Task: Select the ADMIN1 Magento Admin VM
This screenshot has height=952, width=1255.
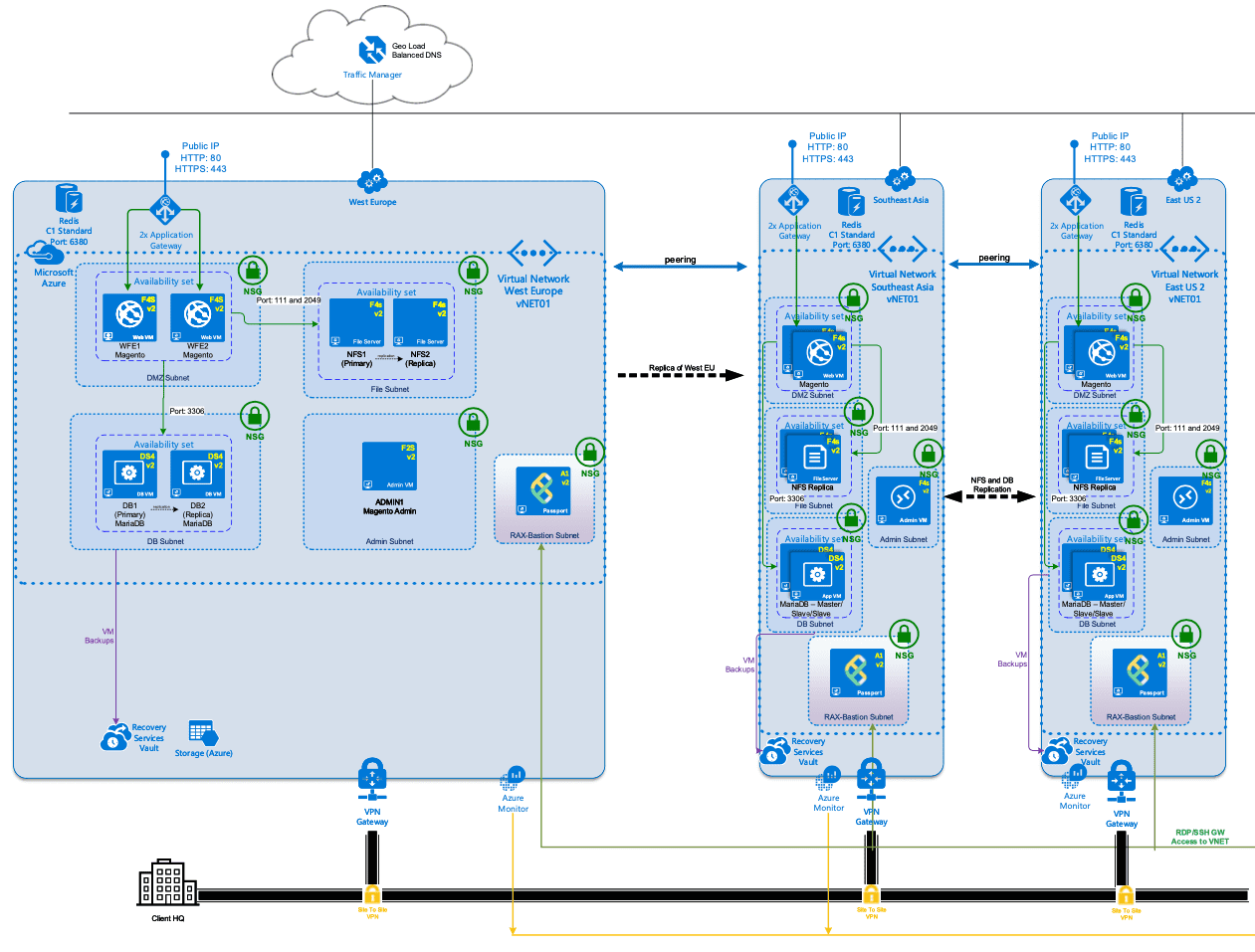Action: [x=389, y=466]
